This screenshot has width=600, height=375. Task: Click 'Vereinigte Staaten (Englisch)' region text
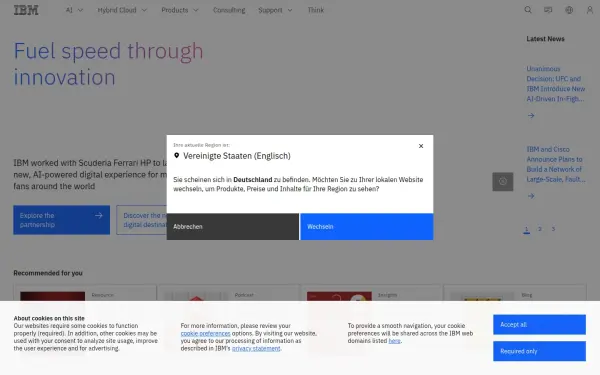tap(237, 156)
